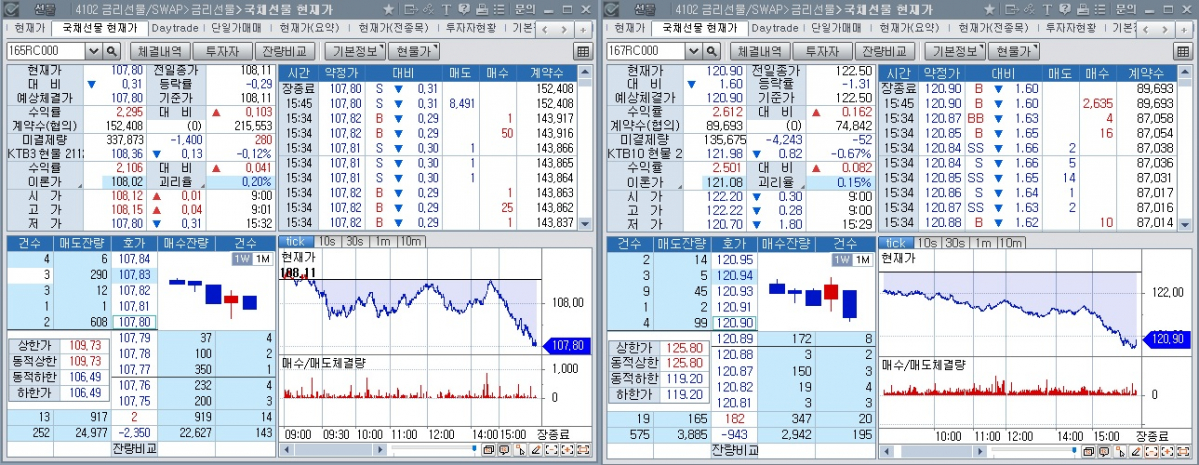The image size is (1199, 465).
Task: Switch to 투자자현황 tab in right window
Action: tap(1072, 28)
